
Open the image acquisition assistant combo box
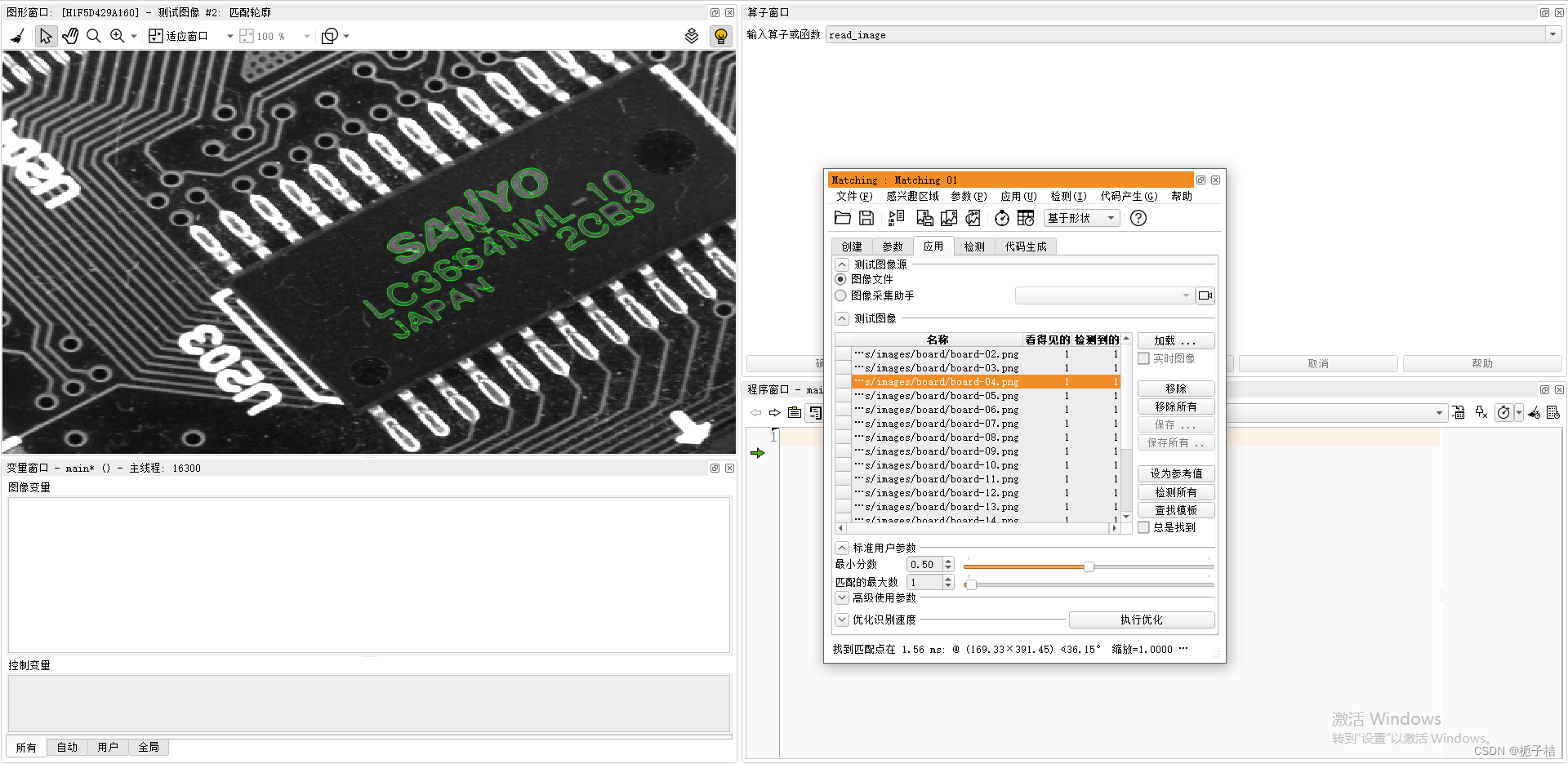(x=1104, y=295)
